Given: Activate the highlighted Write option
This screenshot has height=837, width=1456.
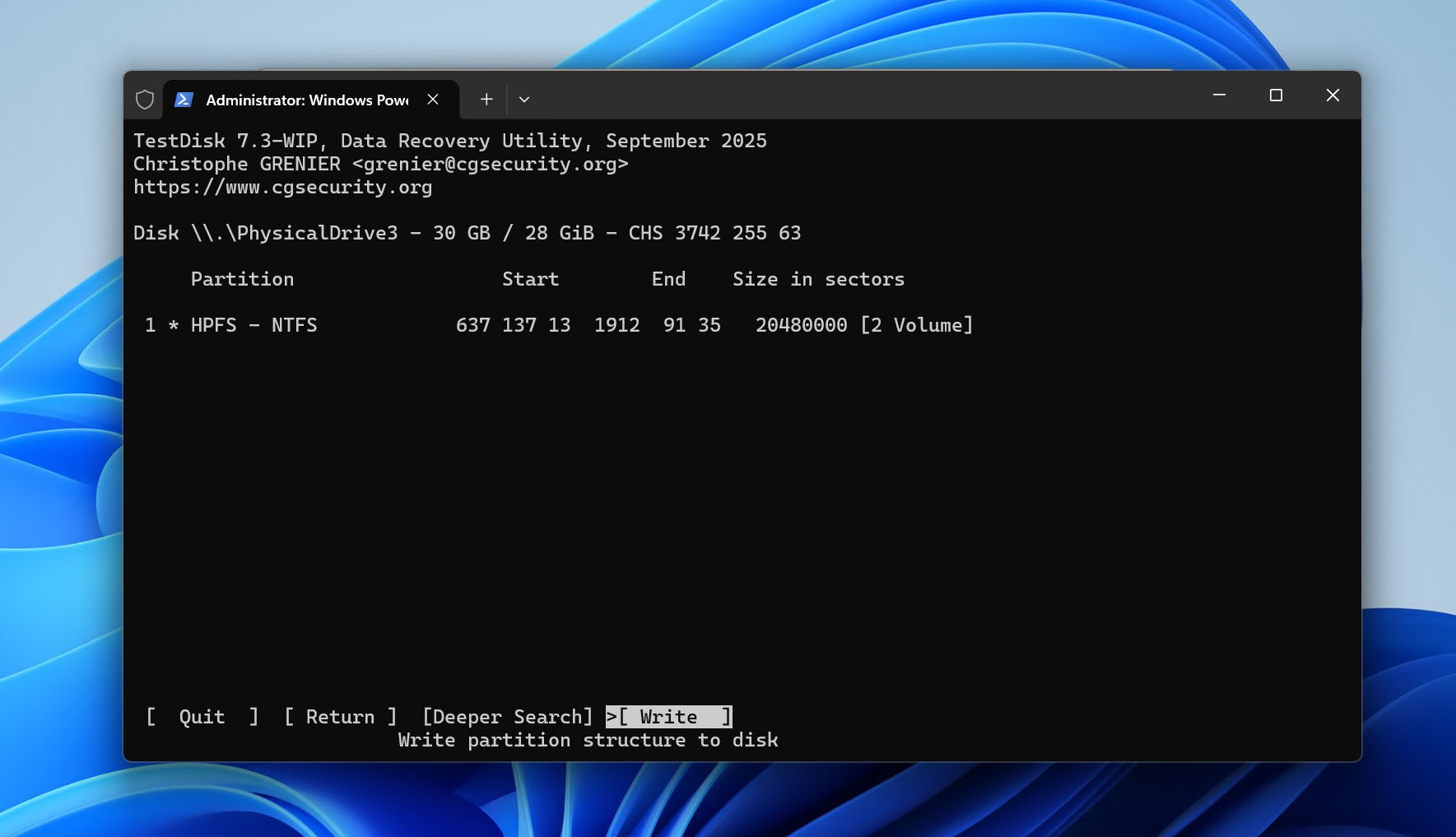Looking at the screenshot, I should click(x=669, y=717).
